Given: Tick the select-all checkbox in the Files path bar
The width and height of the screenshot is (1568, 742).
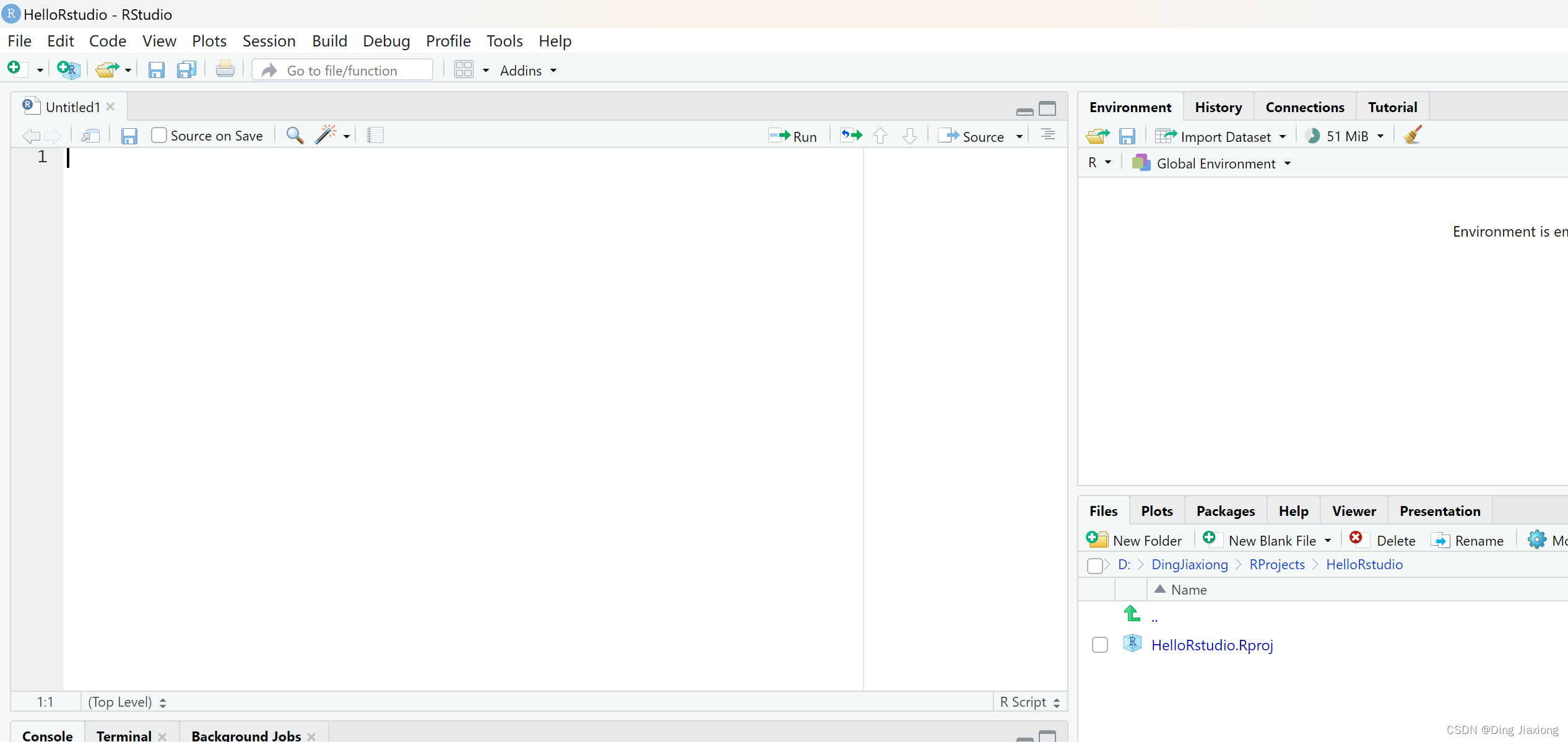Looking at the screenshot, I should [1094, 565].
